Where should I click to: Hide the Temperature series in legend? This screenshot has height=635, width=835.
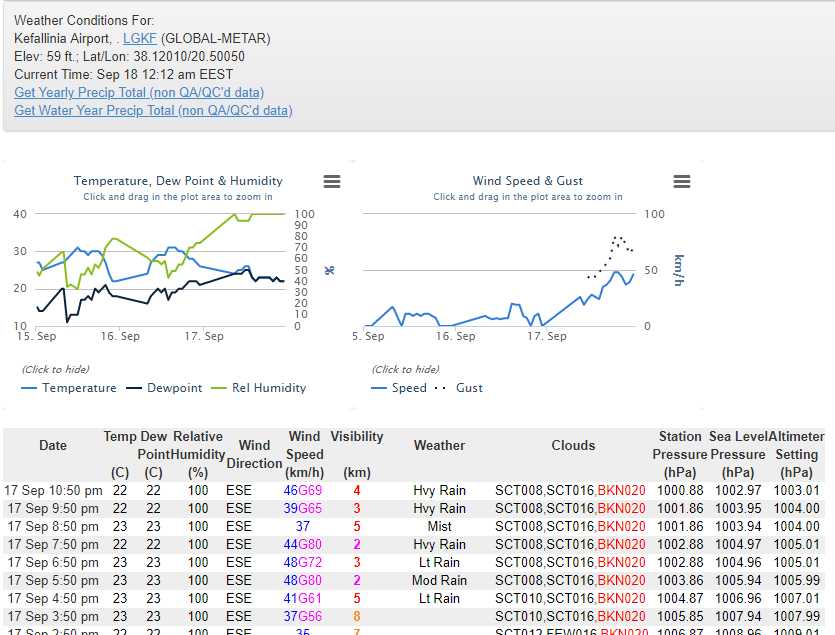pyautogui.click(x=69, y=388)
